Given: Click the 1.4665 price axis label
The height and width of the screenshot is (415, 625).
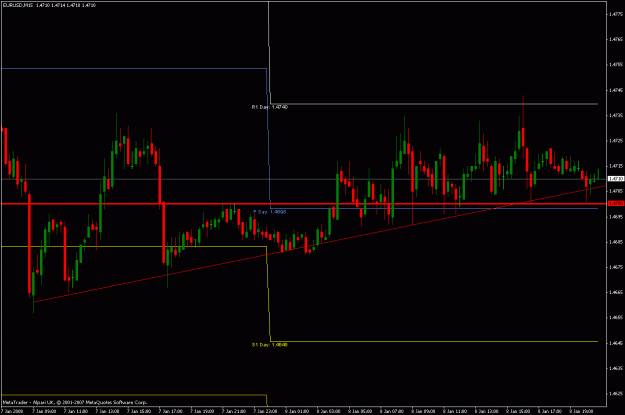Looking at the screenshot, I should (x=616, y=292).
